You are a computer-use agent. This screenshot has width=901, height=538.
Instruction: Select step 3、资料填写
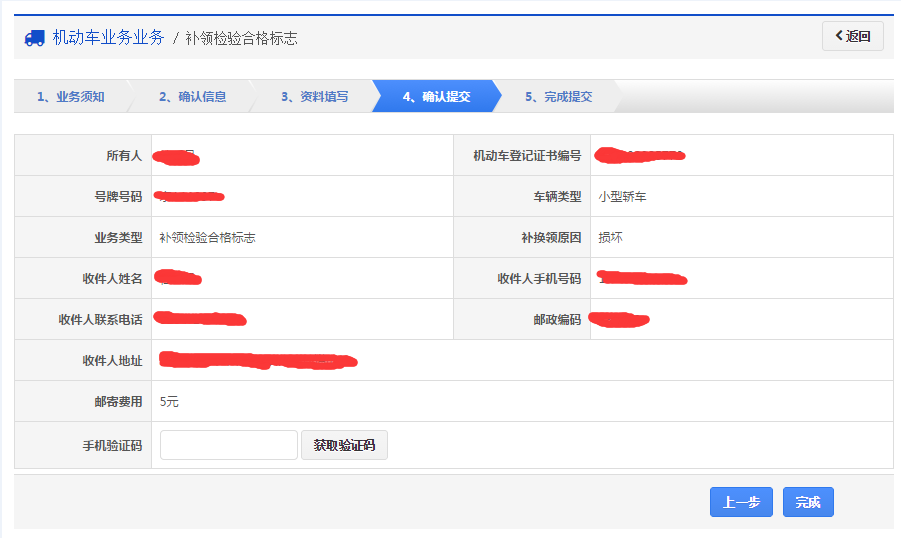click(314, 97)
